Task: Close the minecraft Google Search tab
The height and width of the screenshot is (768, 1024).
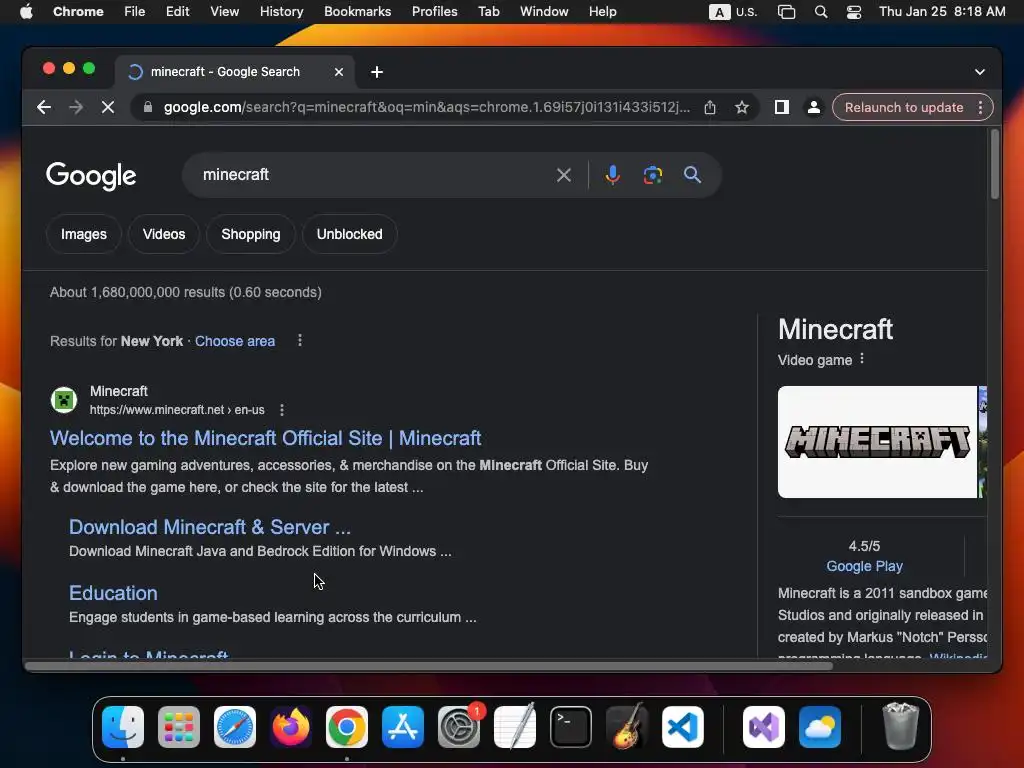Action: [339, 72]
